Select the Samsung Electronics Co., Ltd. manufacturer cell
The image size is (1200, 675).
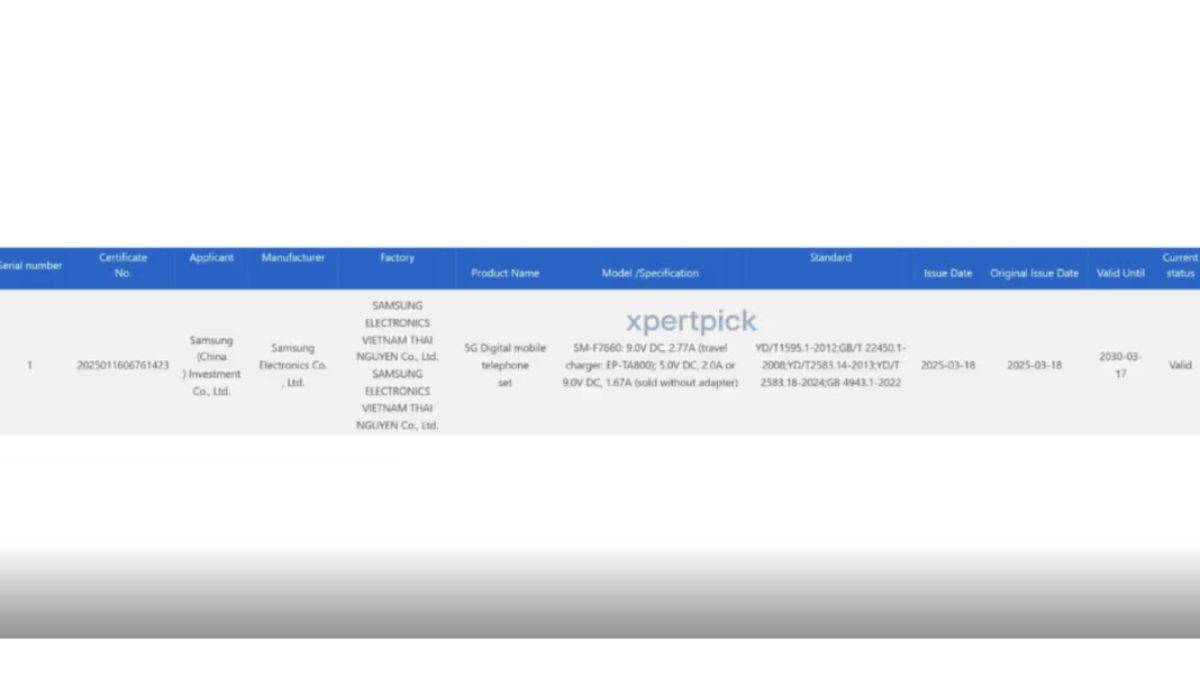(x=293, y=365)
